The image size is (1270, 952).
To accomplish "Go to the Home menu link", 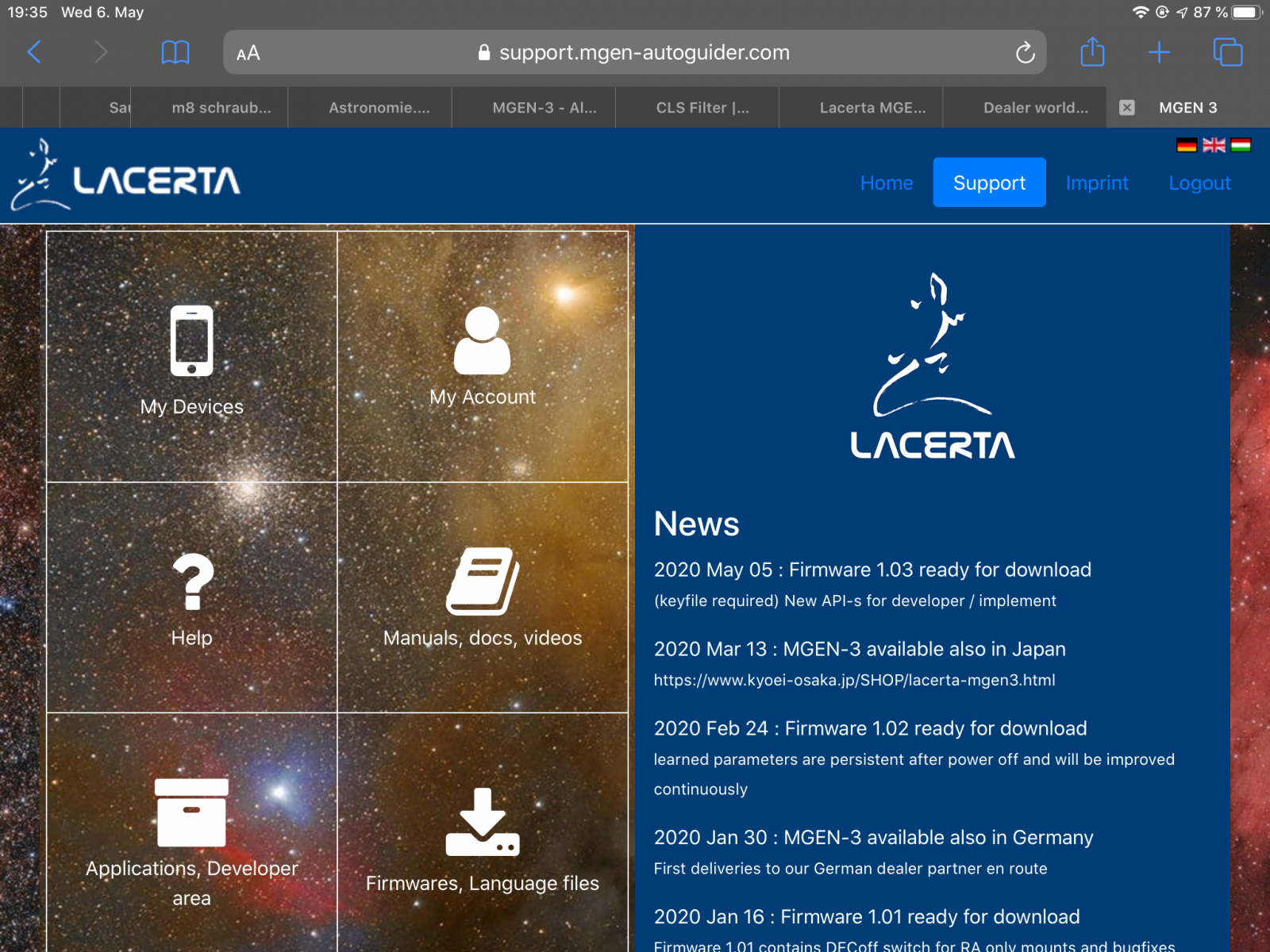I will [x=887, y=182].
